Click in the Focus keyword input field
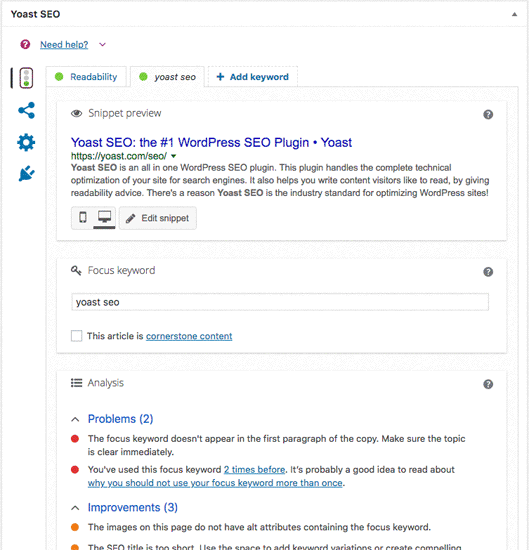The height and width of the screenshot is (550, 529). pos(280,302)
